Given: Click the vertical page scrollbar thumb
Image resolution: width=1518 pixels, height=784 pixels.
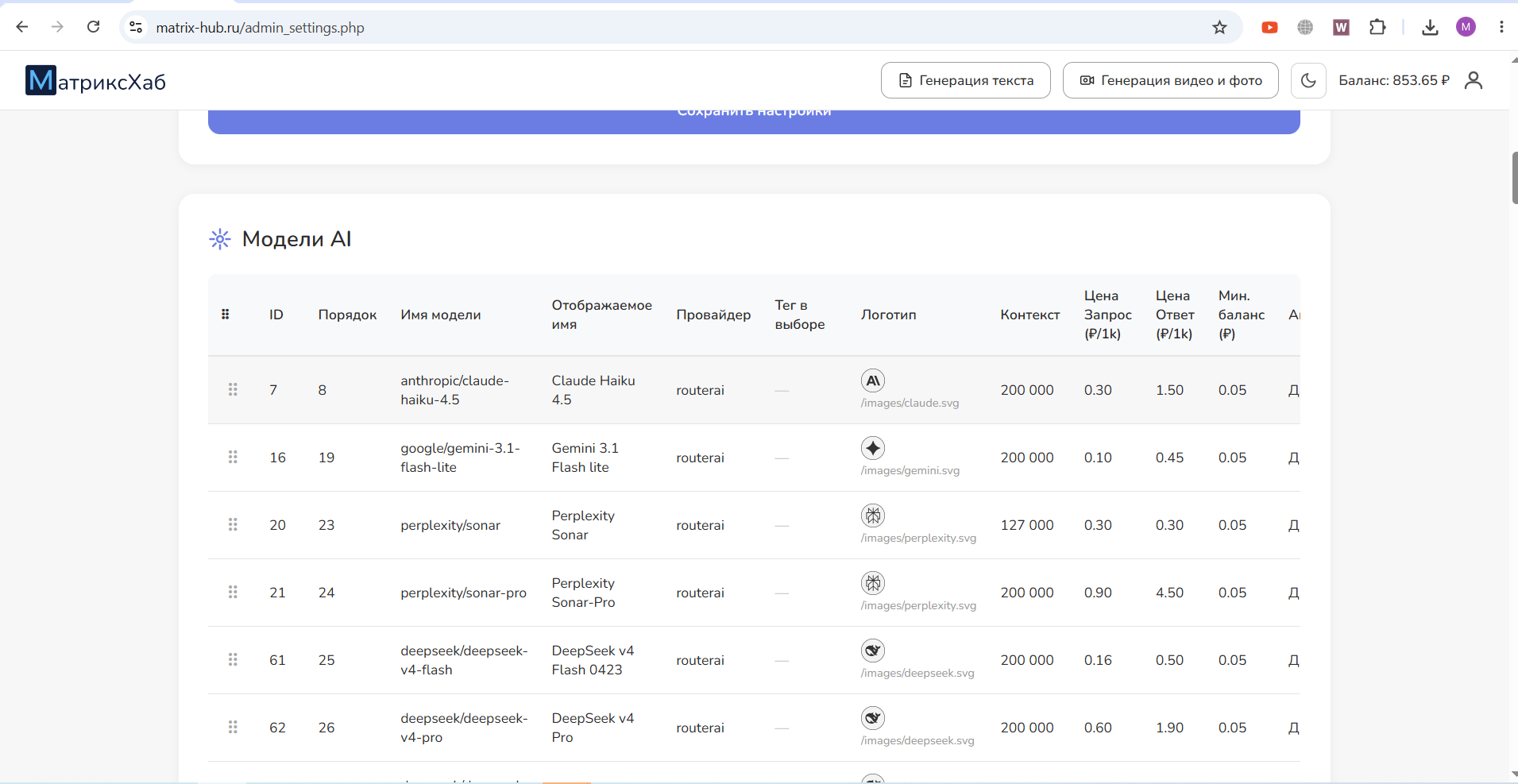Looking at the screenshot, I should [x=1514, y=177].
